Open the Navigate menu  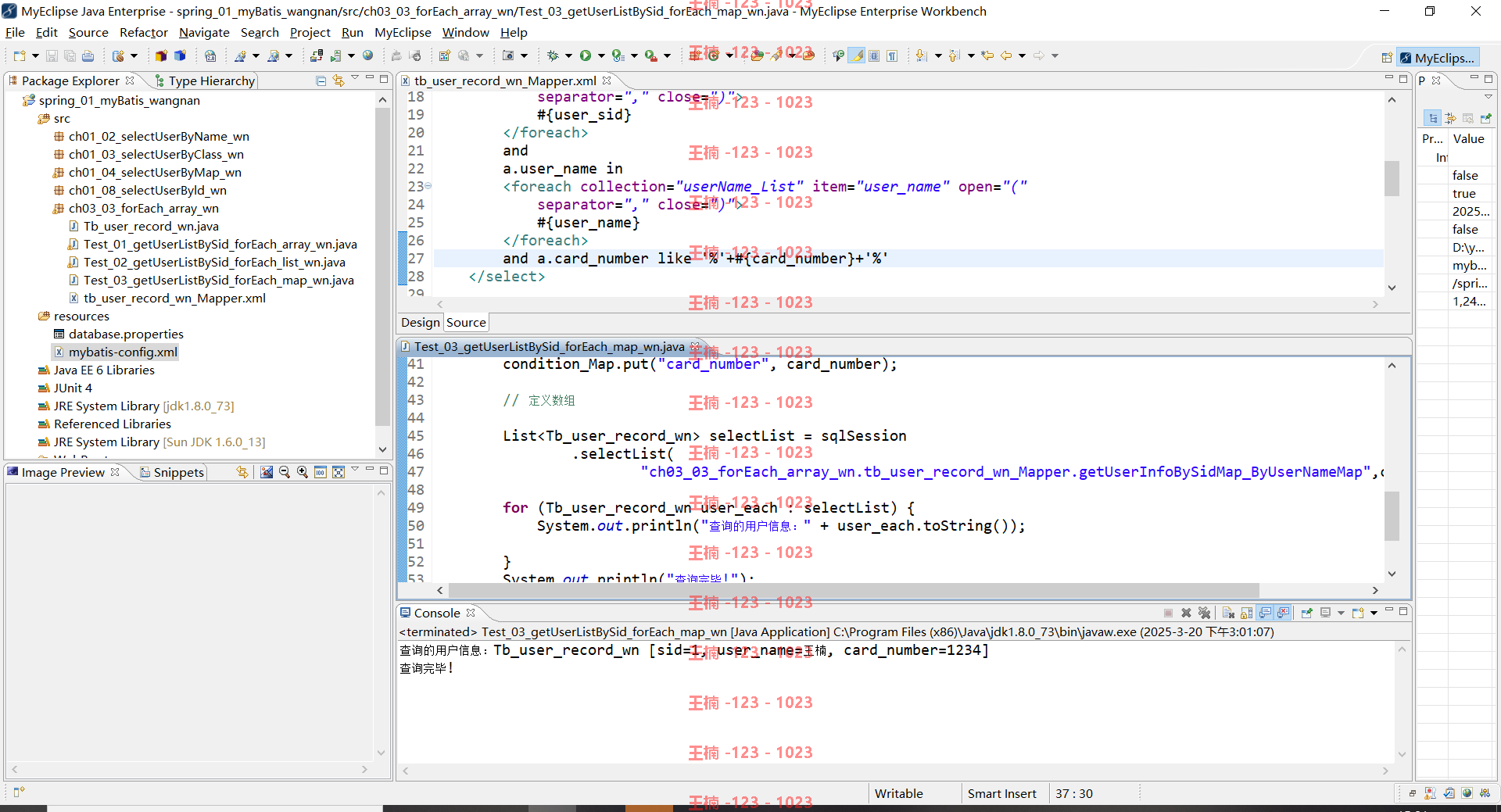[x=204, y=32]
